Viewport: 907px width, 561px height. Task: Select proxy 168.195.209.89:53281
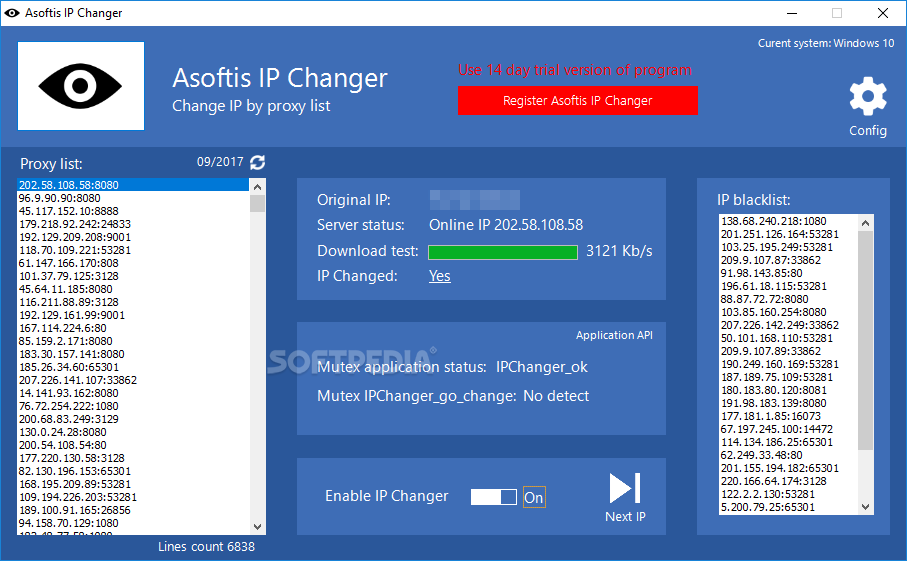[133, 484]
